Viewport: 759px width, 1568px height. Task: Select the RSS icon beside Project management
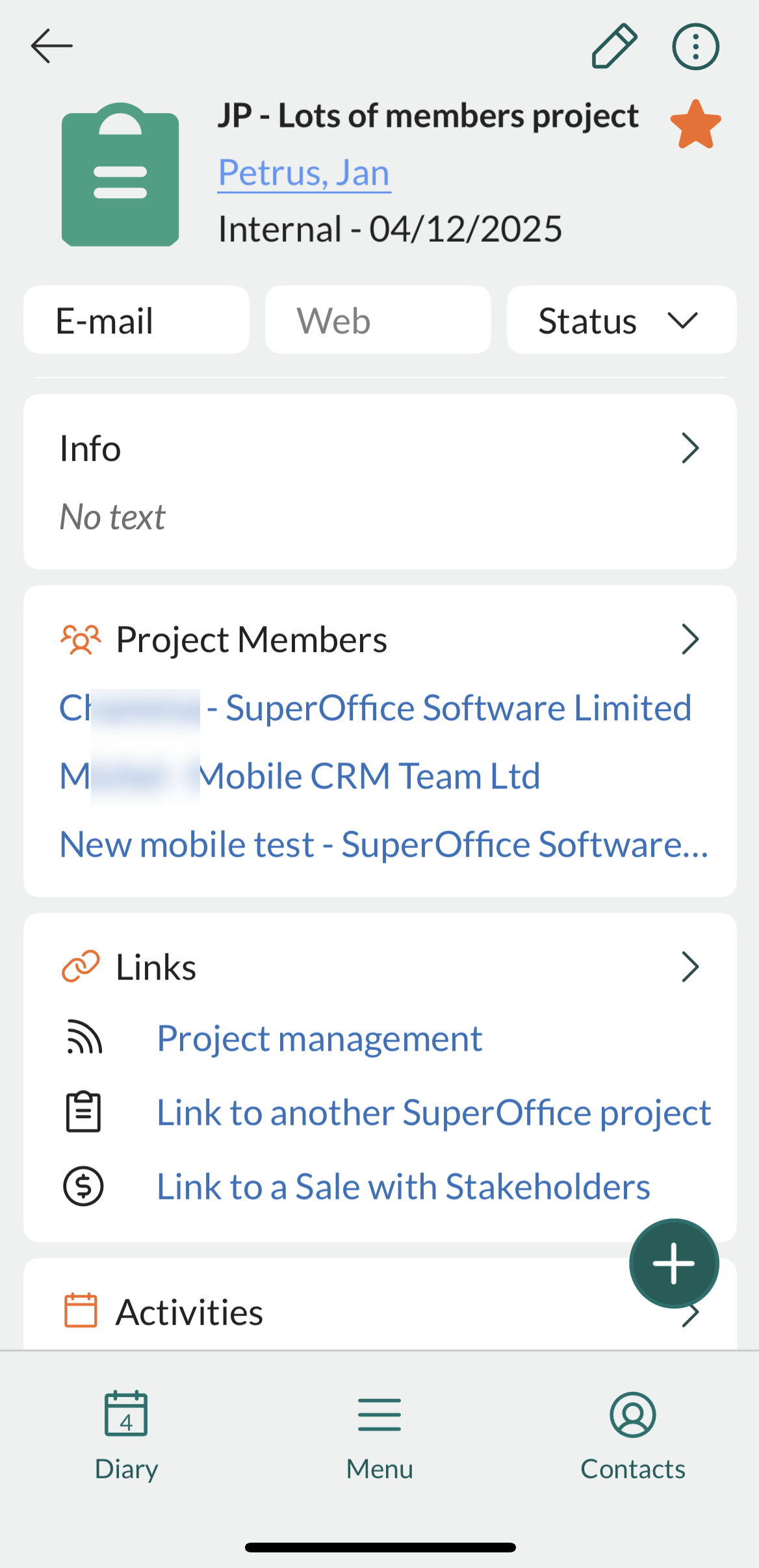point(83,1038)
